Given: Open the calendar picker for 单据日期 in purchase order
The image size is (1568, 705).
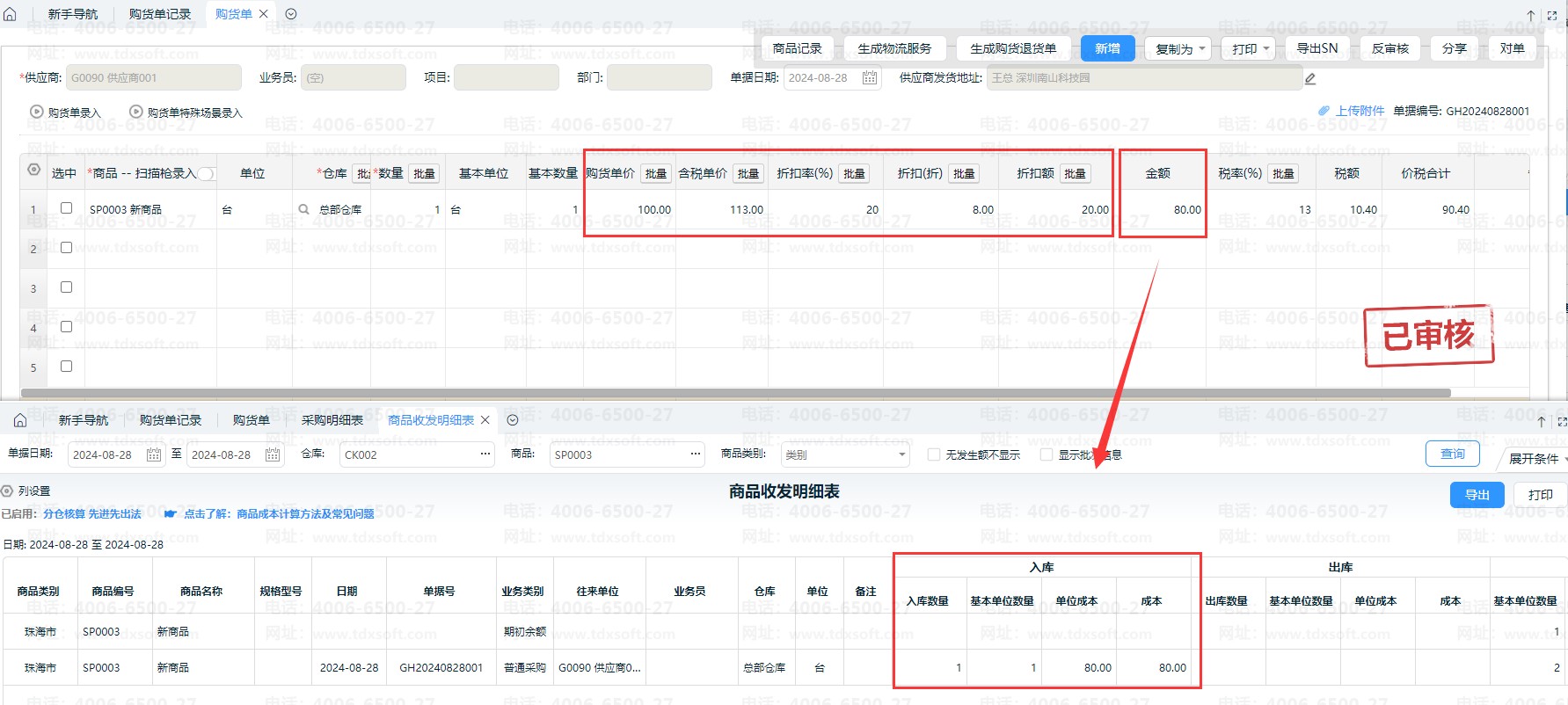Looking at the screenshot, I should (x=869, y=77).
